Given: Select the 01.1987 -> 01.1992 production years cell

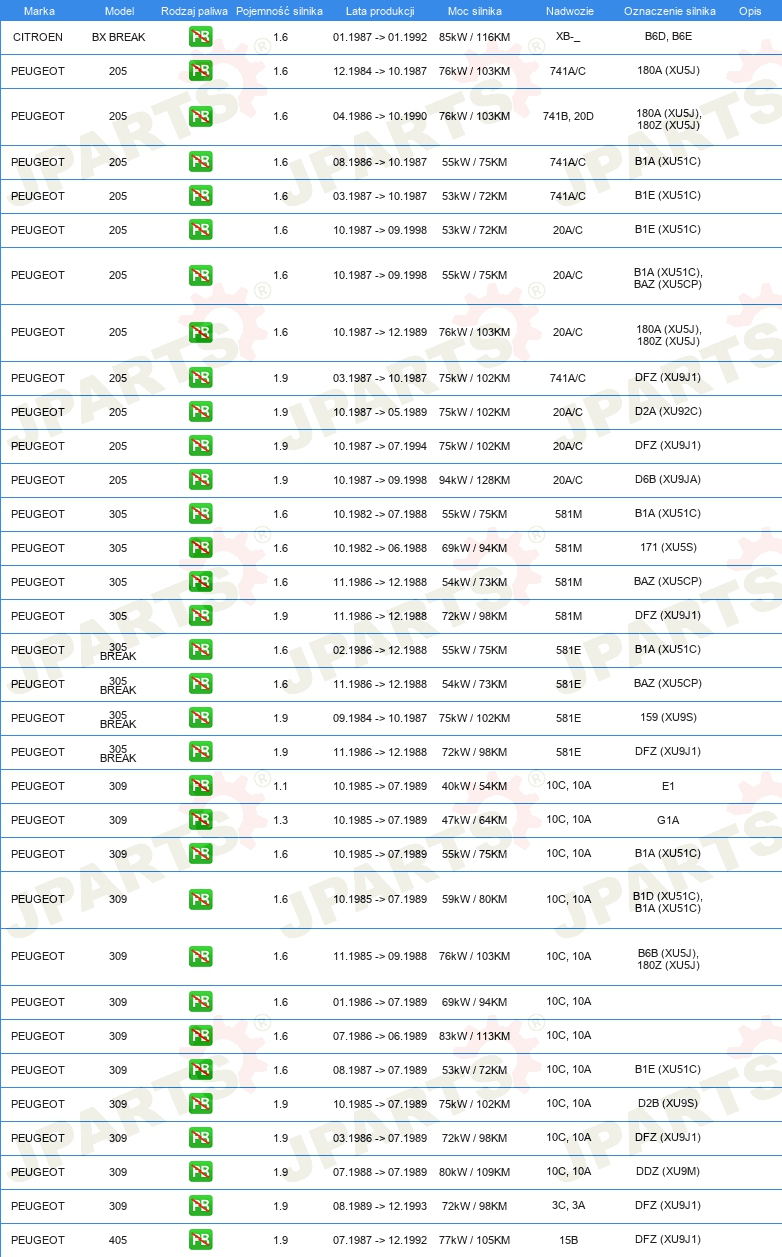Looking at the screenshot, I should click(x=380, y=36).
